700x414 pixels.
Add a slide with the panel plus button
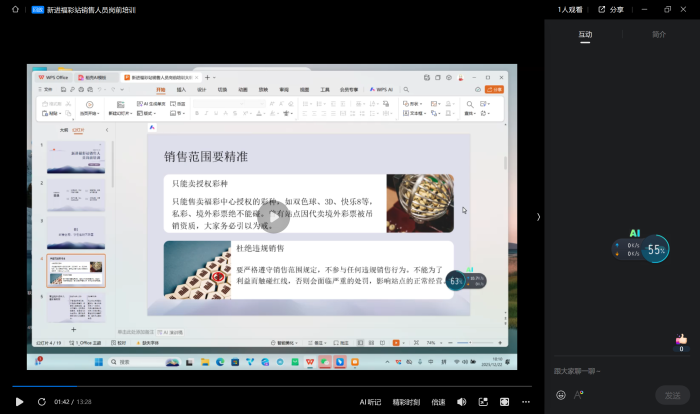point(74,330)
